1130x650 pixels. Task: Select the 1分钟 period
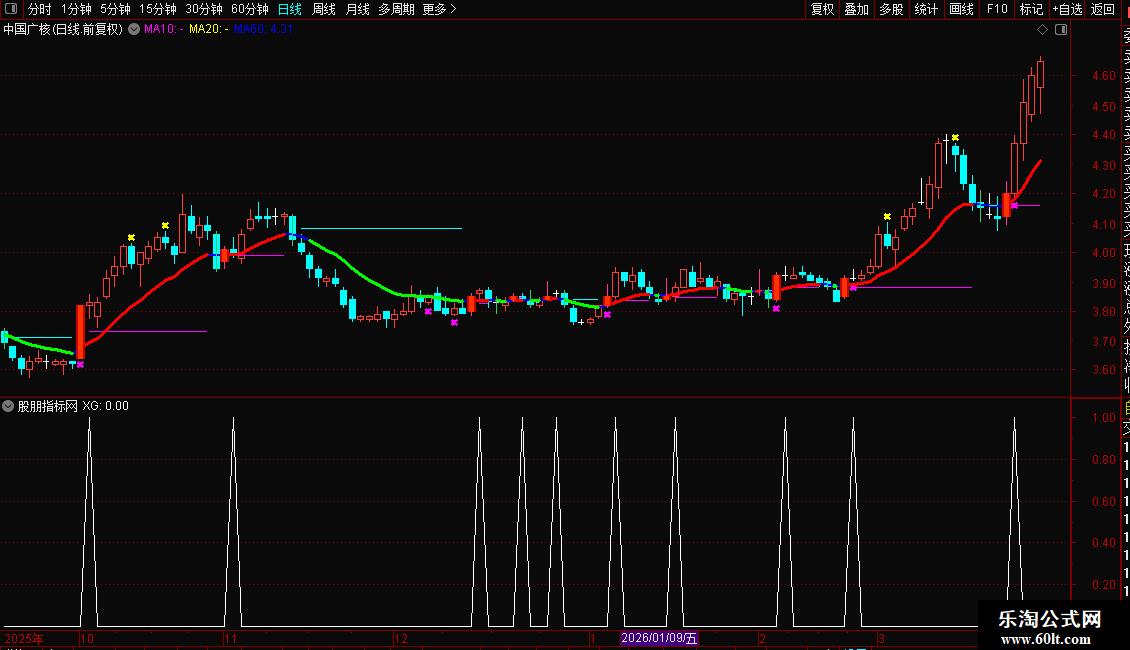76,9
